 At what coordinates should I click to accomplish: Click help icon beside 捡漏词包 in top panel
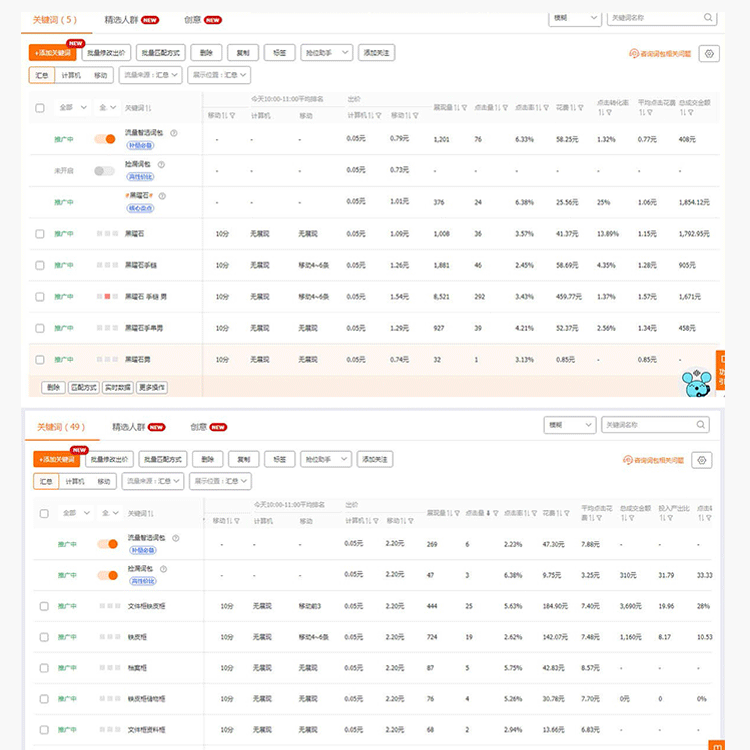[x=161, y=165]
